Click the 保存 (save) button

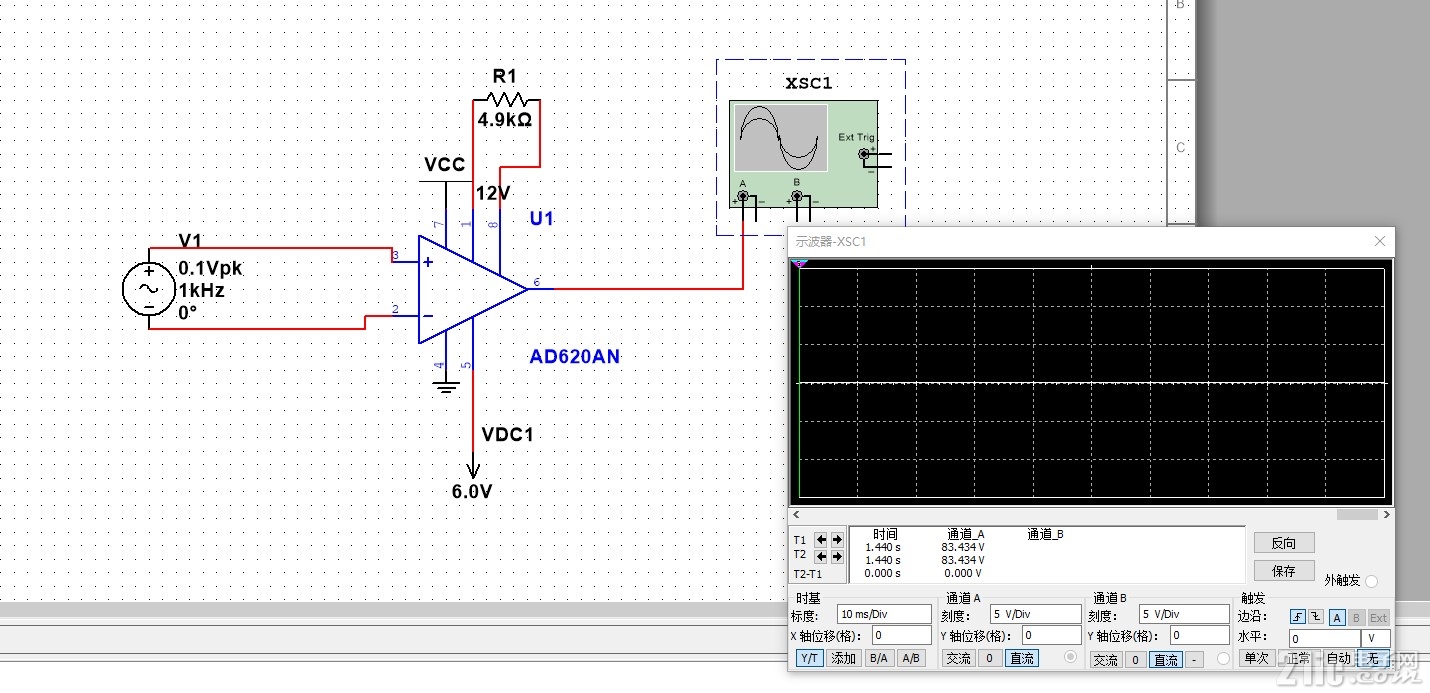click(x=1284, y=571)
